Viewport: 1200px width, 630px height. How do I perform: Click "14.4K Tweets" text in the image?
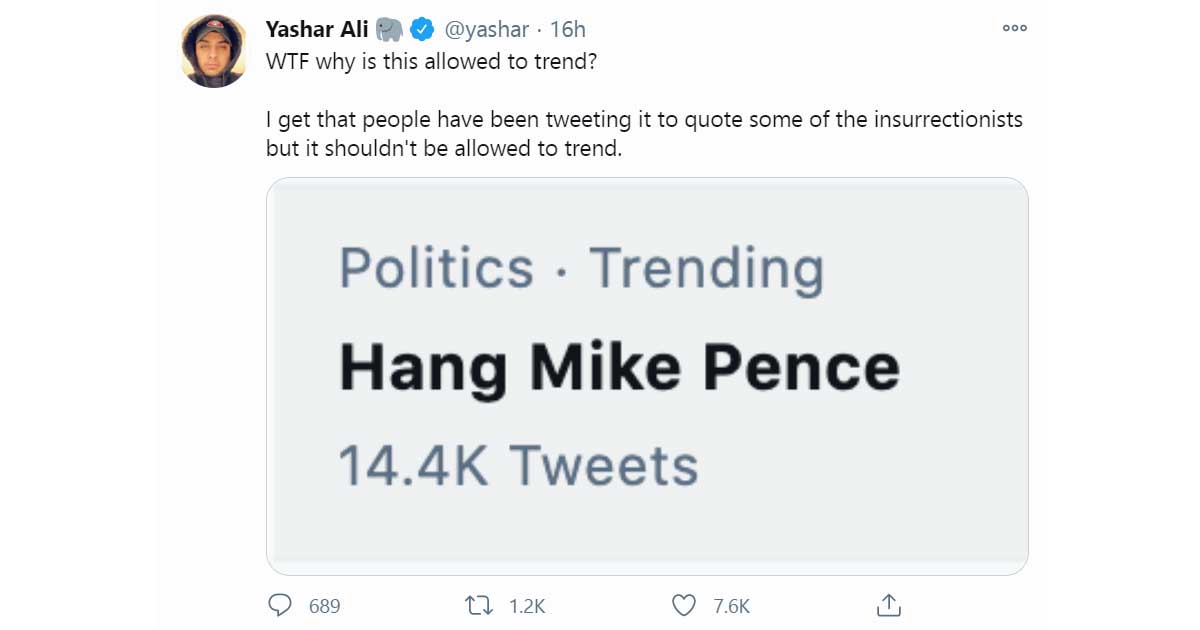point(518,465)
